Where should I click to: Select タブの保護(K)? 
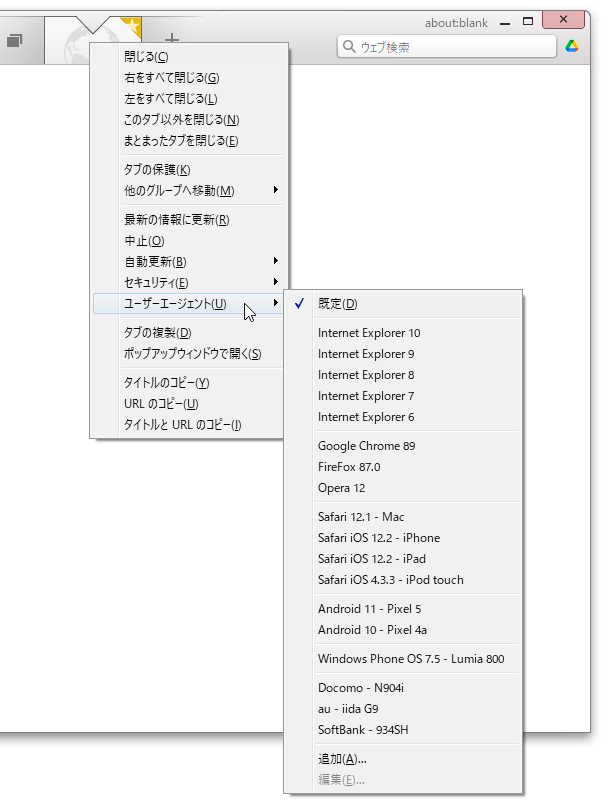(188, 170)
